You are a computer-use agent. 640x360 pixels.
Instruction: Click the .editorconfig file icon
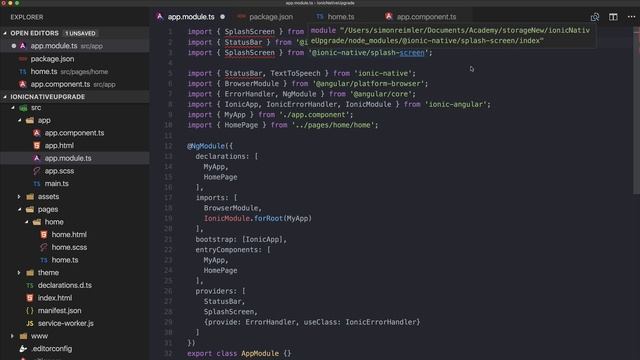click(23, 349)
